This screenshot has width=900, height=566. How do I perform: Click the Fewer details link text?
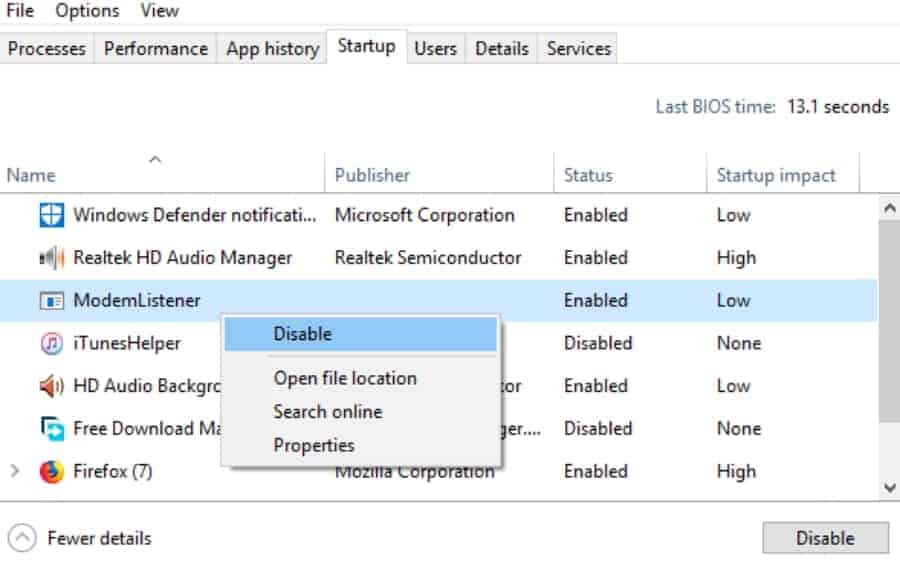[x=99, y=538]
